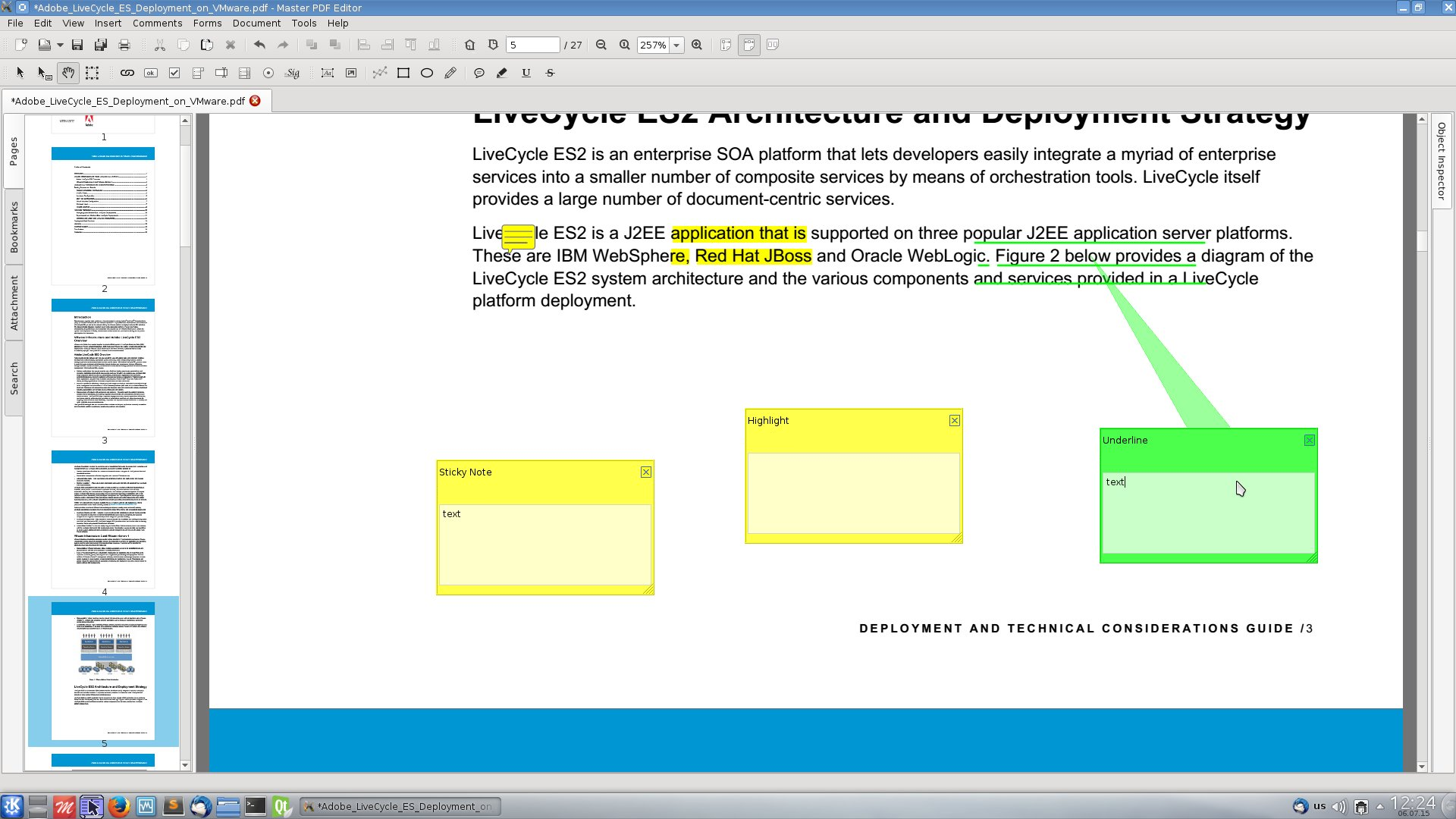Image resolution: width=1456 pixels, height=819 pixels.
Task: Print the document
Action: coord(124,45)
